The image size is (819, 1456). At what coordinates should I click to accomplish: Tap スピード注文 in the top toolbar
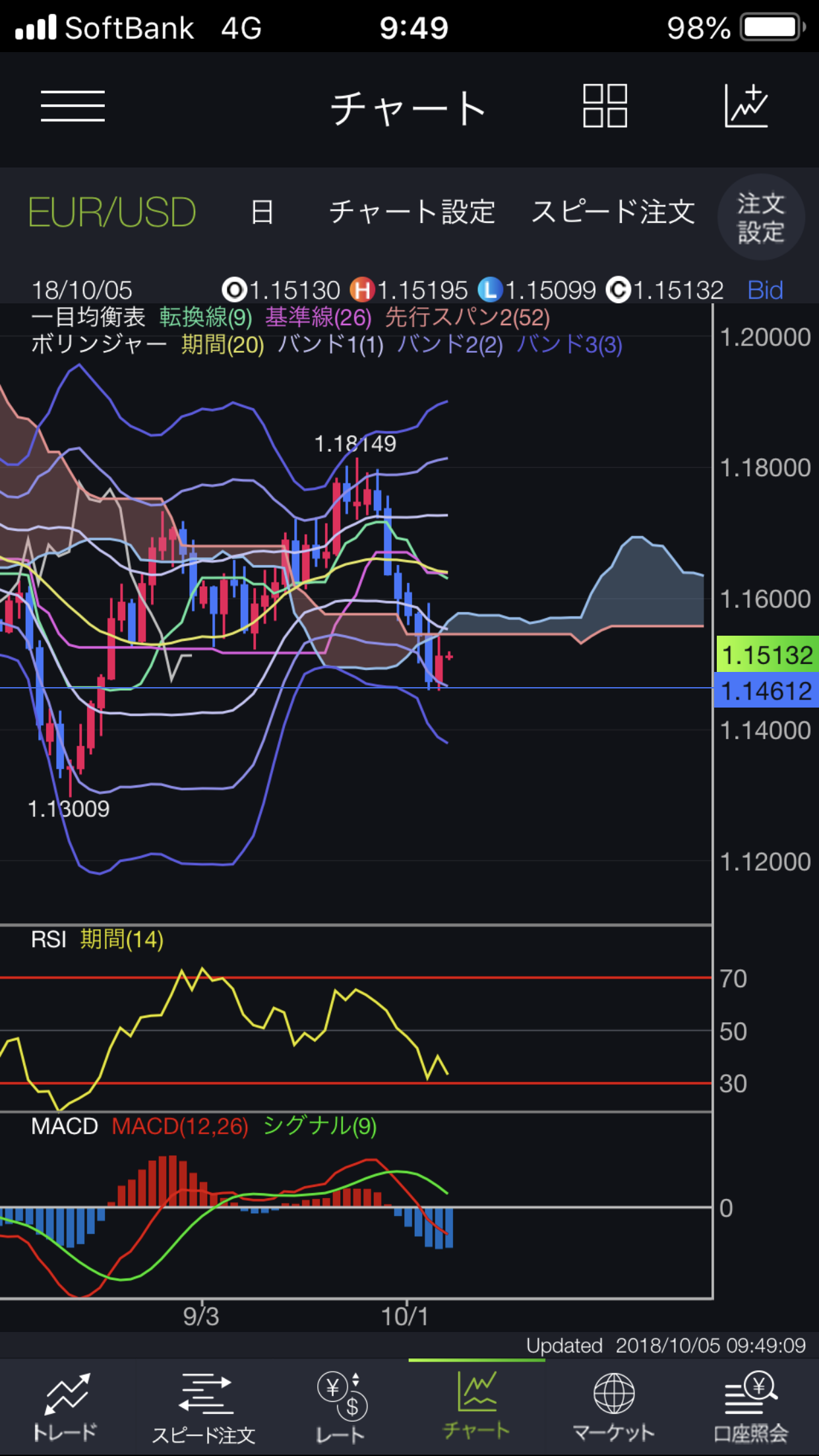coord(613,212)
